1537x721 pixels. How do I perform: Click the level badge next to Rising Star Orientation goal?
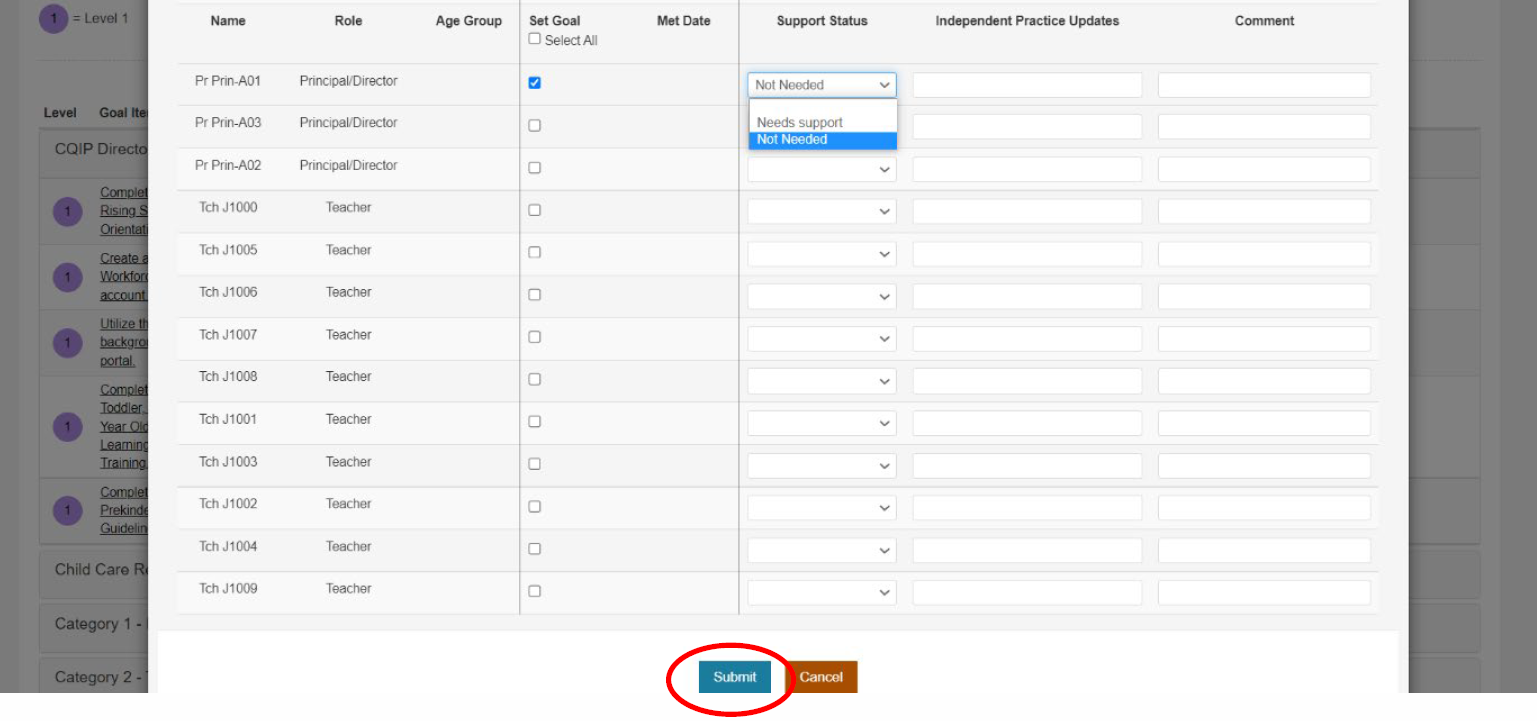point(67,211)
